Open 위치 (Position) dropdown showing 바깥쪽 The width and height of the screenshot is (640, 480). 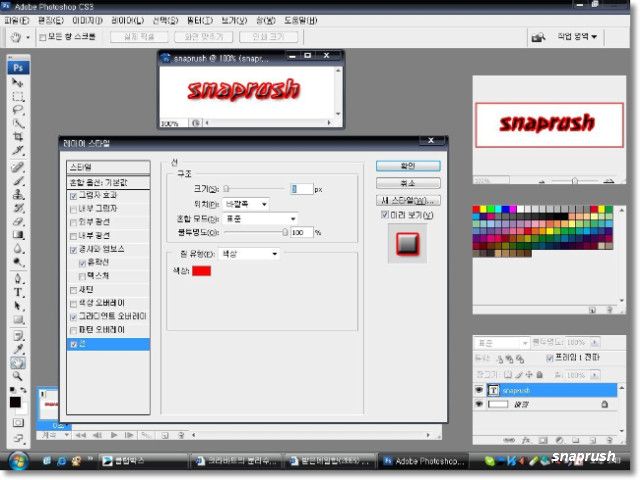pos(246,204)
